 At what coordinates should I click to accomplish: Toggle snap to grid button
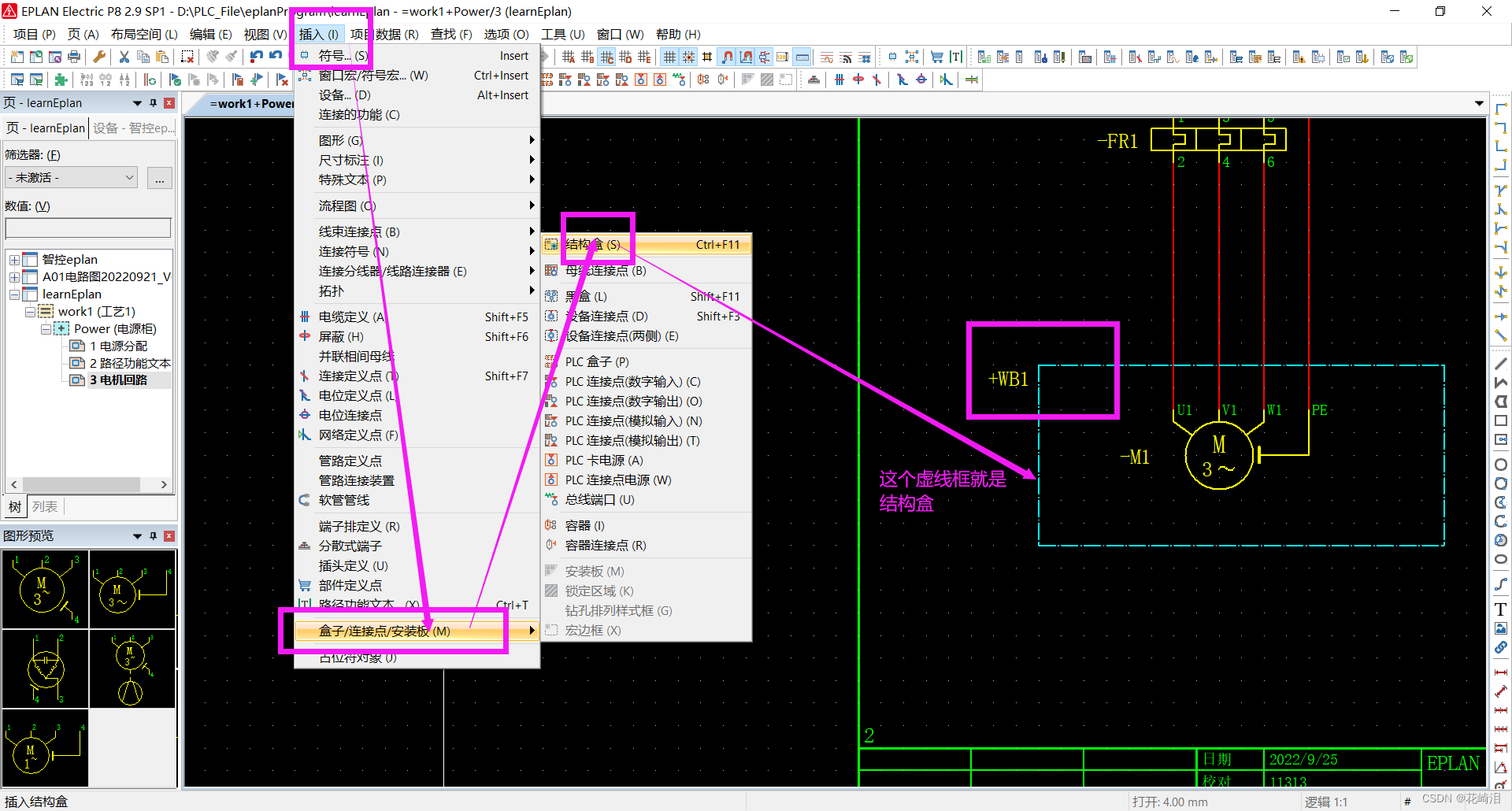(x=688, y=57)
